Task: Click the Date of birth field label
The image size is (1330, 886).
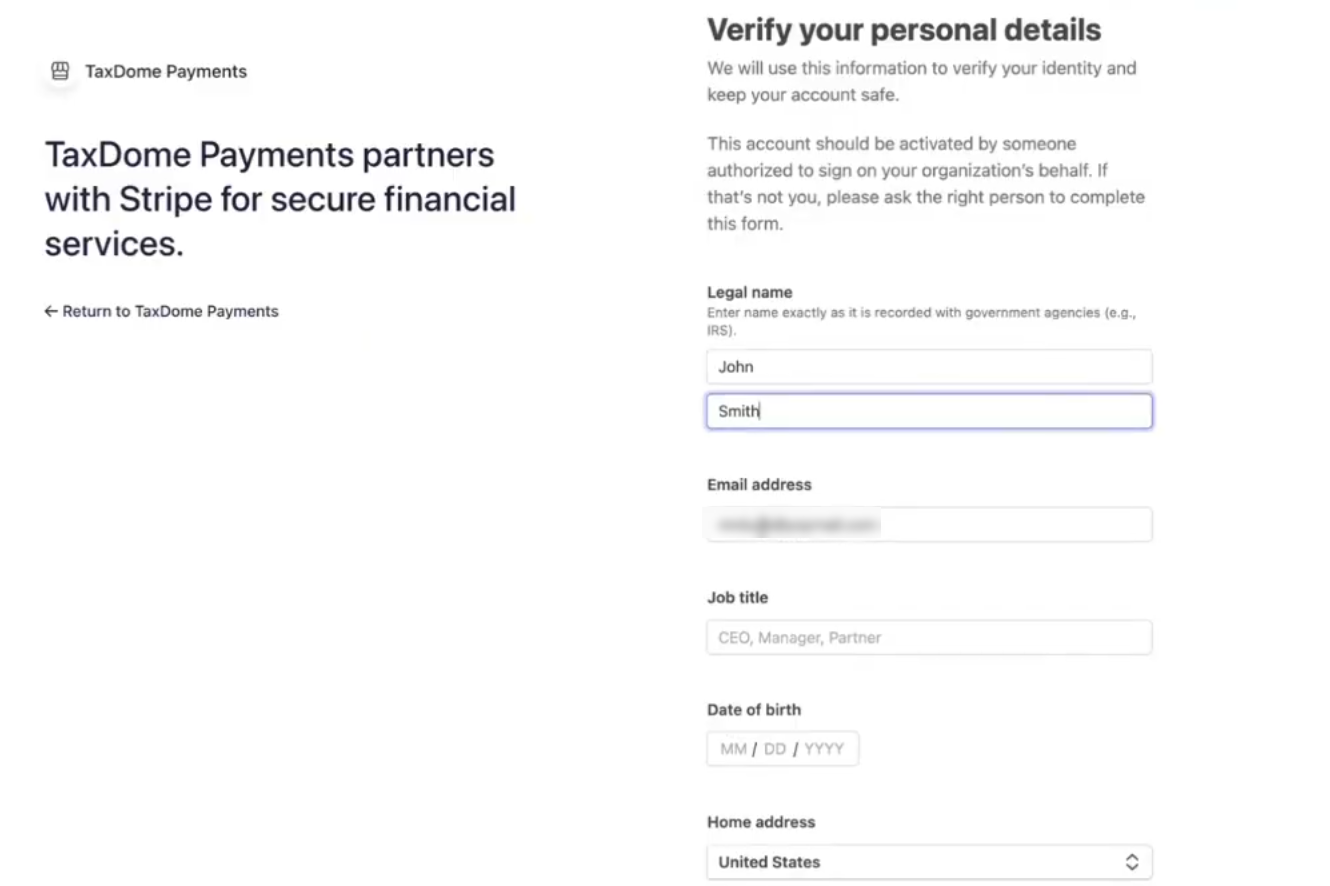Action: coord(754,709)
